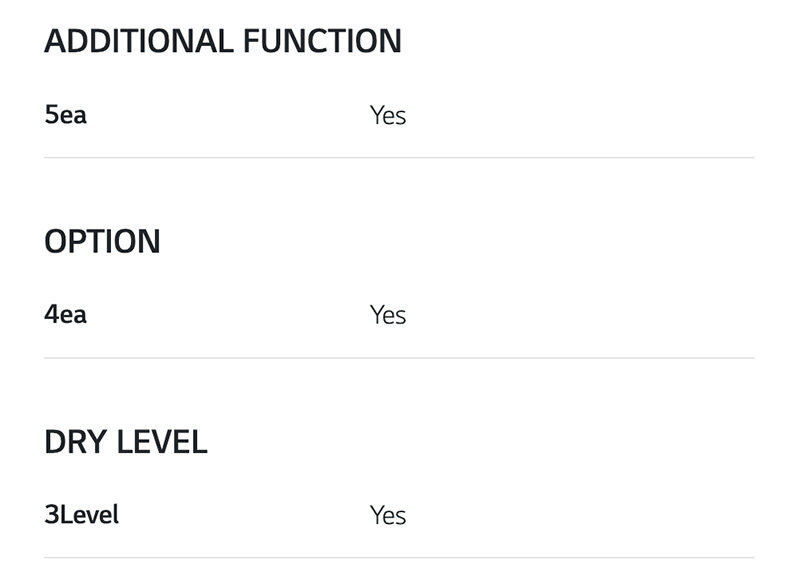The height and width of the screenshot is (569, 800).
Task: Select the 5ea specification label
Action: 66,115
